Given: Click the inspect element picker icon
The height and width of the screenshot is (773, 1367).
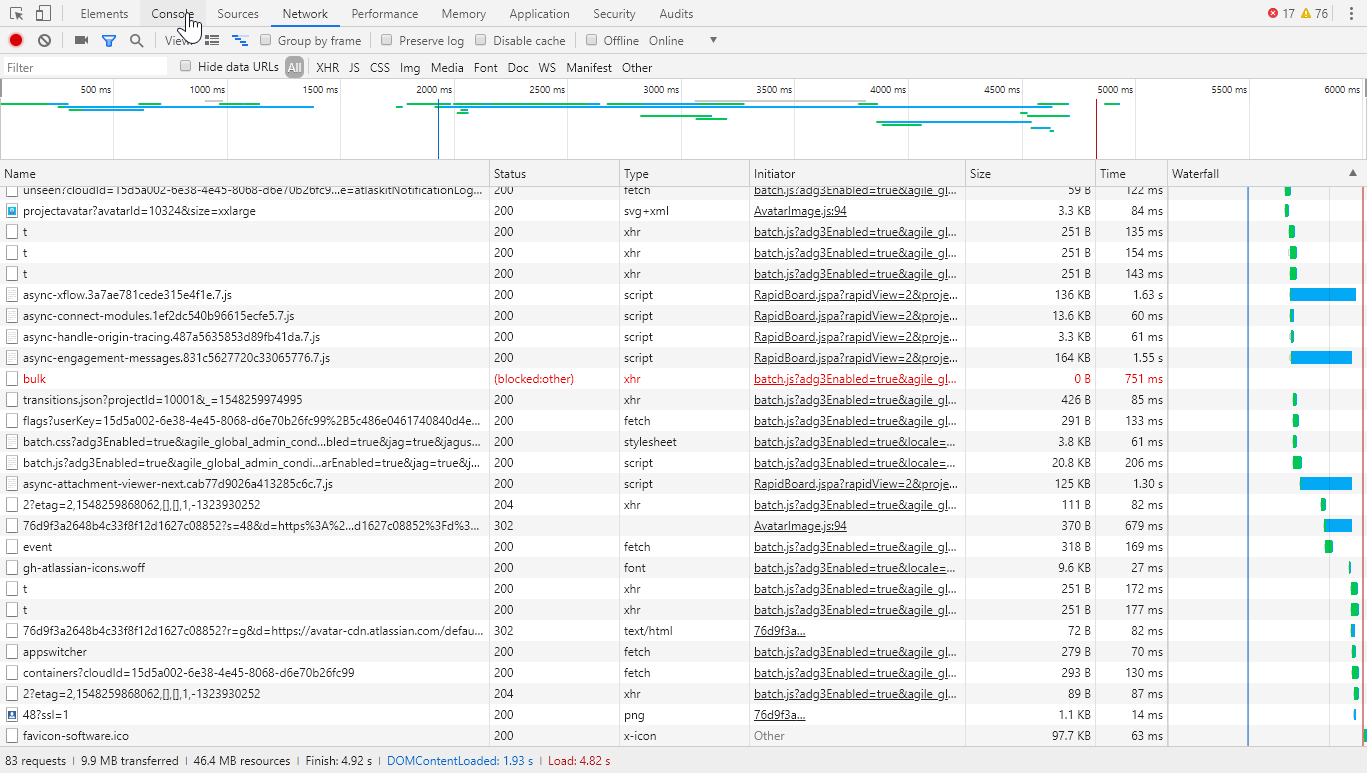Looking at the screenshot, I should (17, 14).
